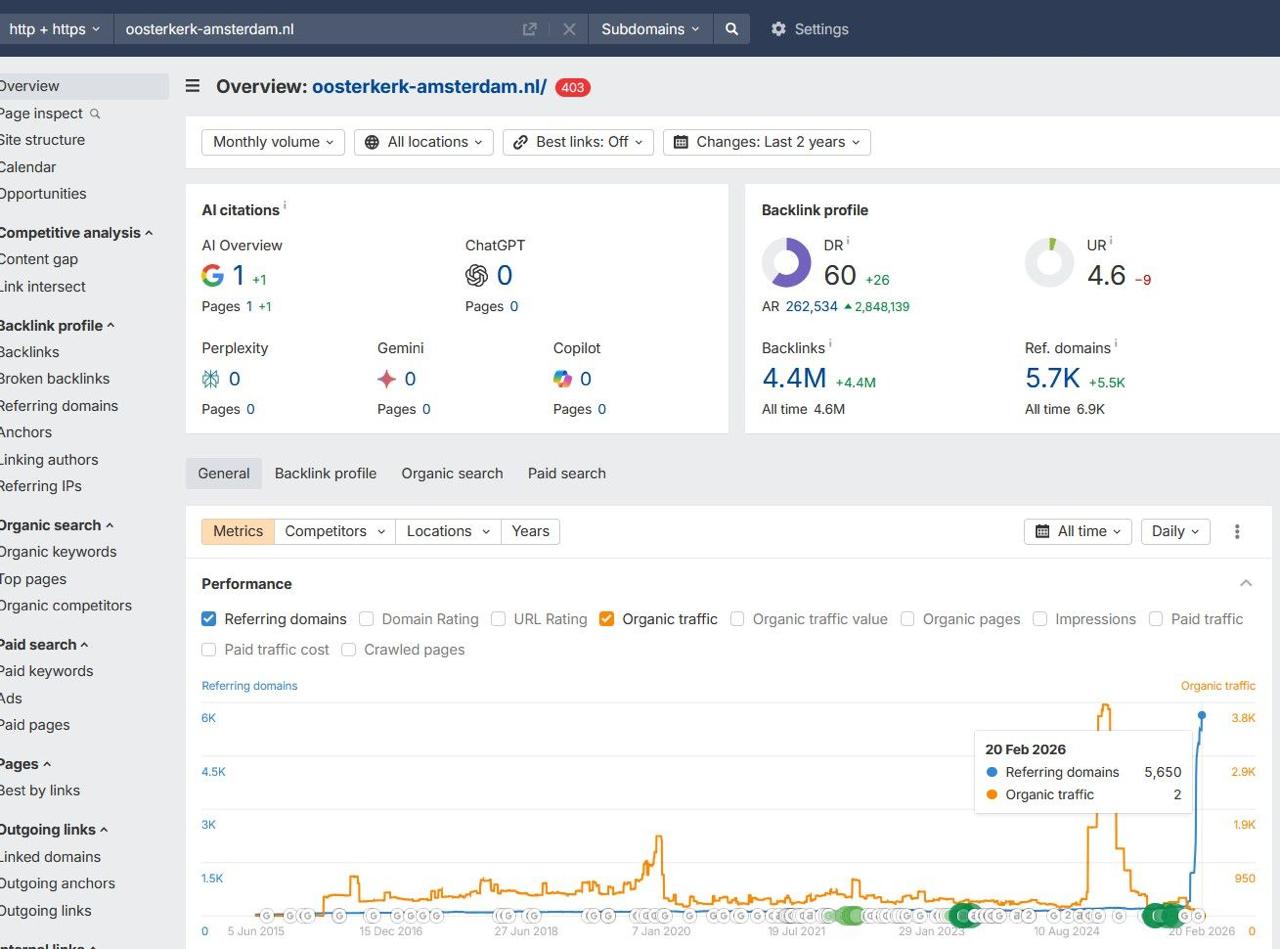
Task: Clear the URL with the X icon
Action: click(569, 29)
